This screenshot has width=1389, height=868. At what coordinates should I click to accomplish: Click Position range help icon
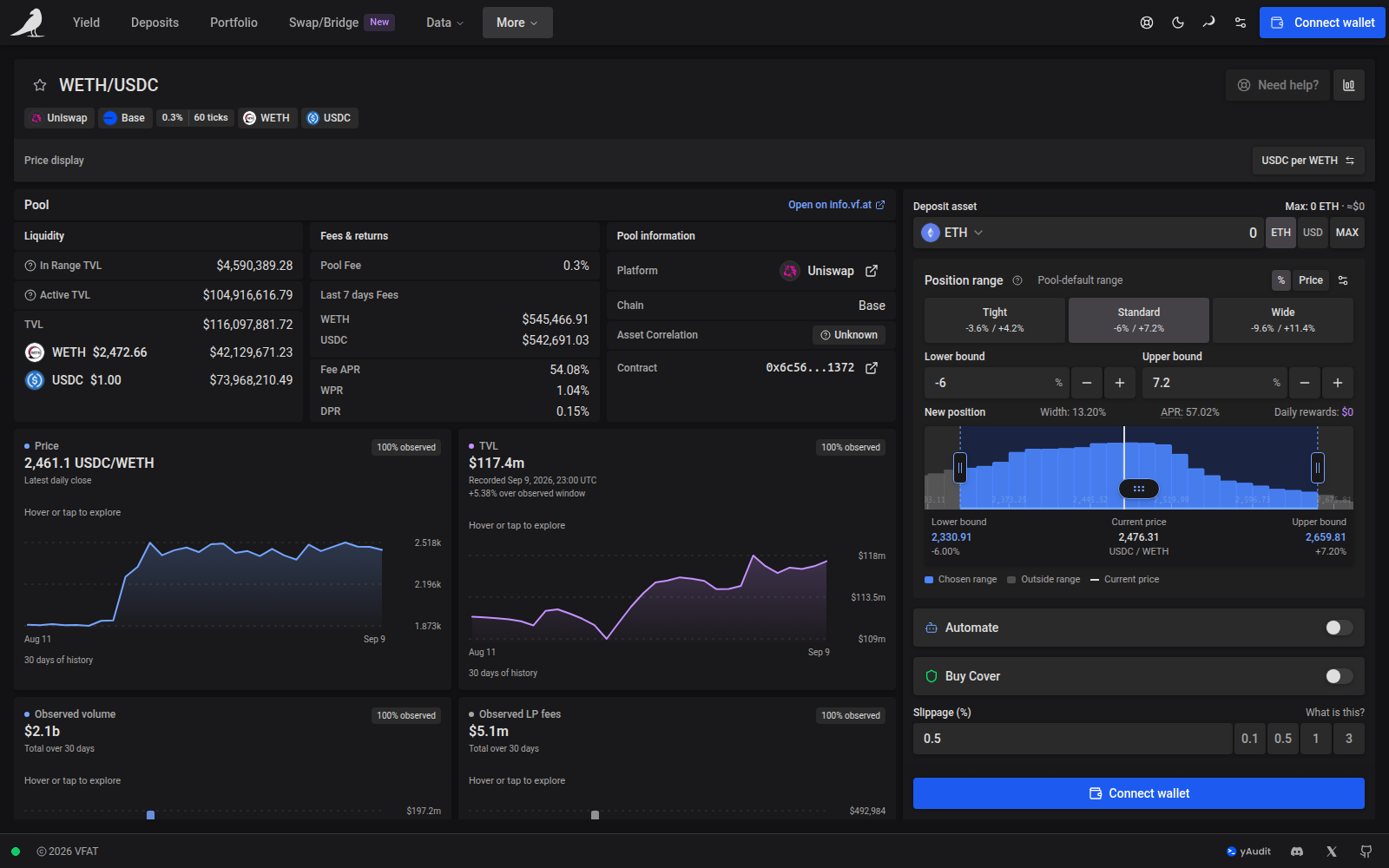(1017, 280)
